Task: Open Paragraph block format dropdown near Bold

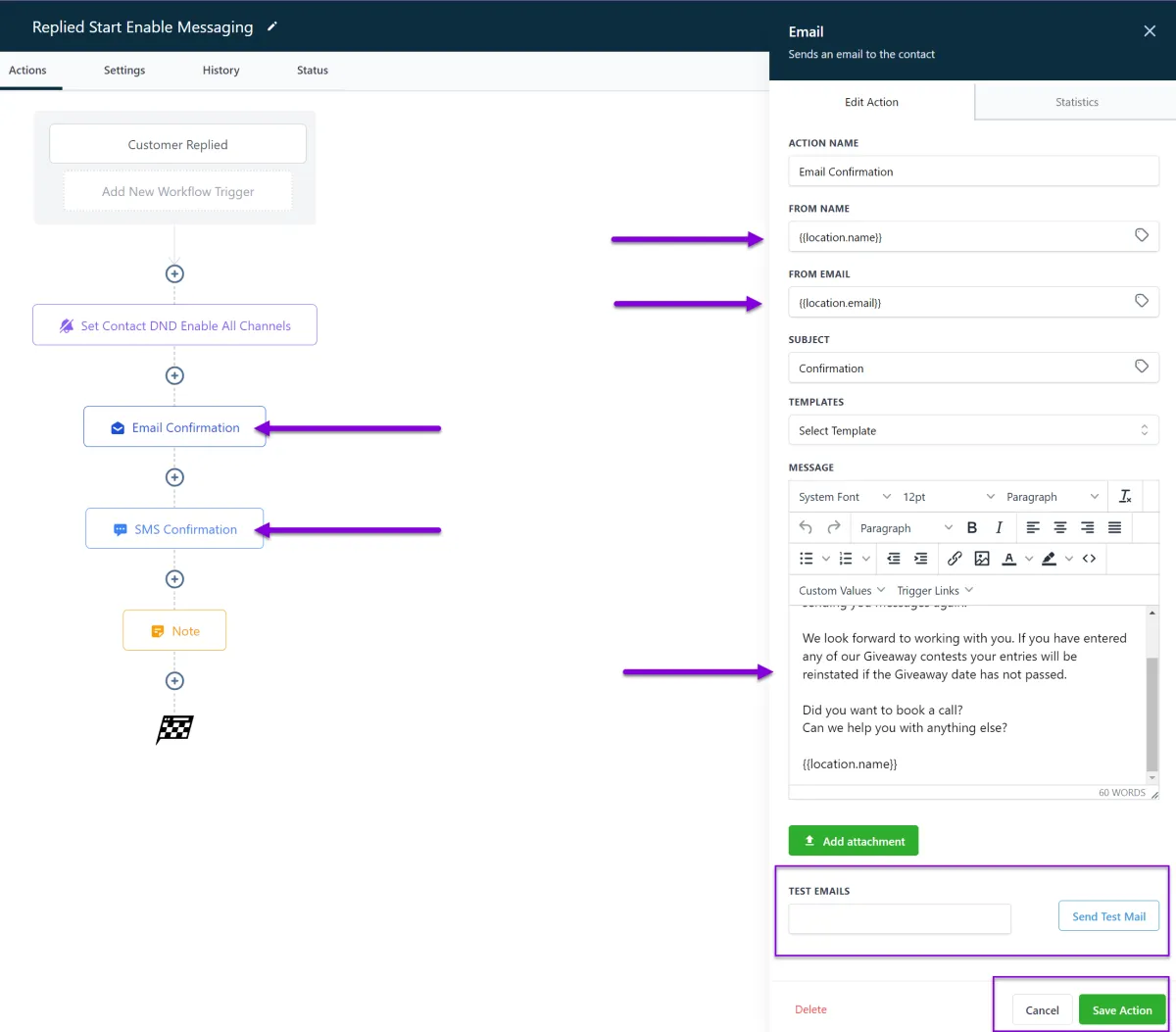Action: pyautogui.click(x=906, y=527)
